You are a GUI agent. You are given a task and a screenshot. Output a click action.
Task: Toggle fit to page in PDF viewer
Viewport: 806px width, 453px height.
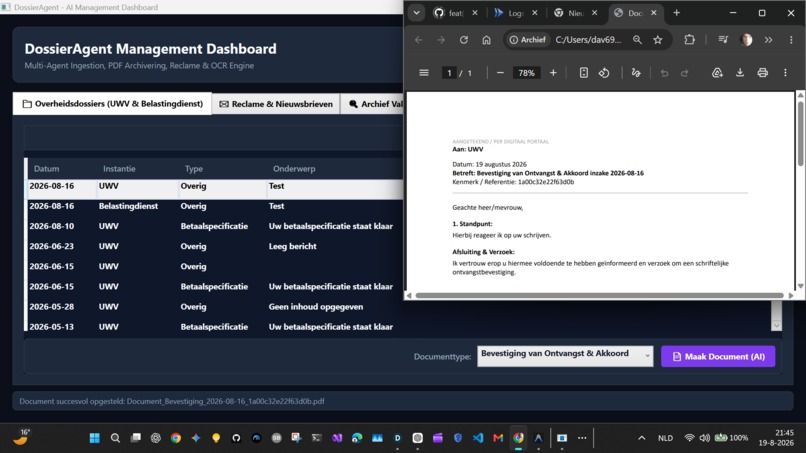tap(583, 73)
